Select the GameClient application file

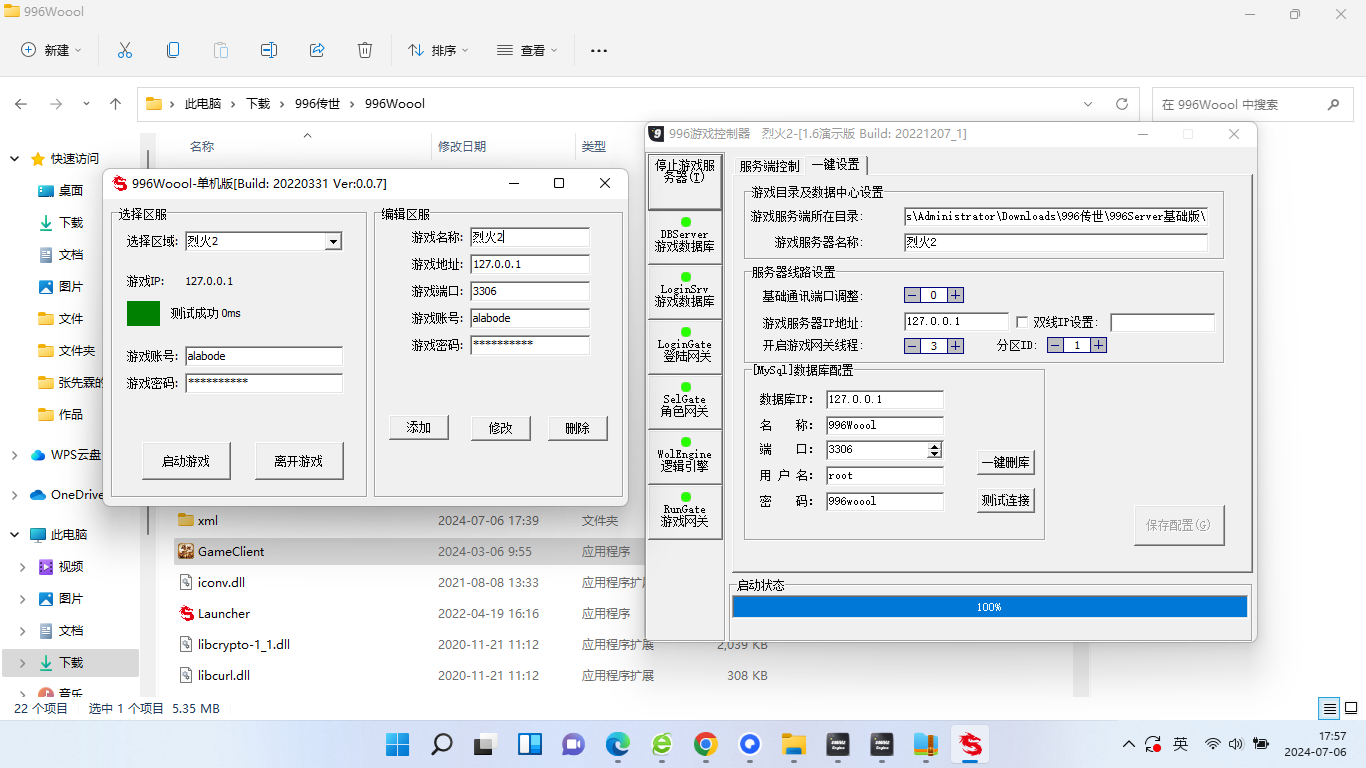tap(231, 551)
